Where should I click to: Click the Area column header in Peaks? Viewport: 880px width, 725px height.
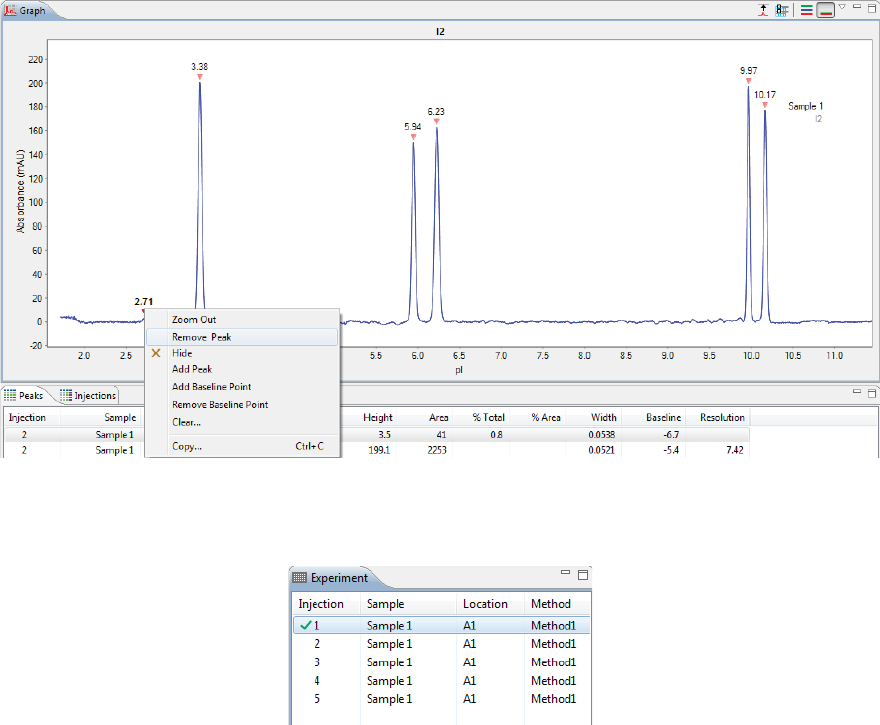[x=438, y=417]
